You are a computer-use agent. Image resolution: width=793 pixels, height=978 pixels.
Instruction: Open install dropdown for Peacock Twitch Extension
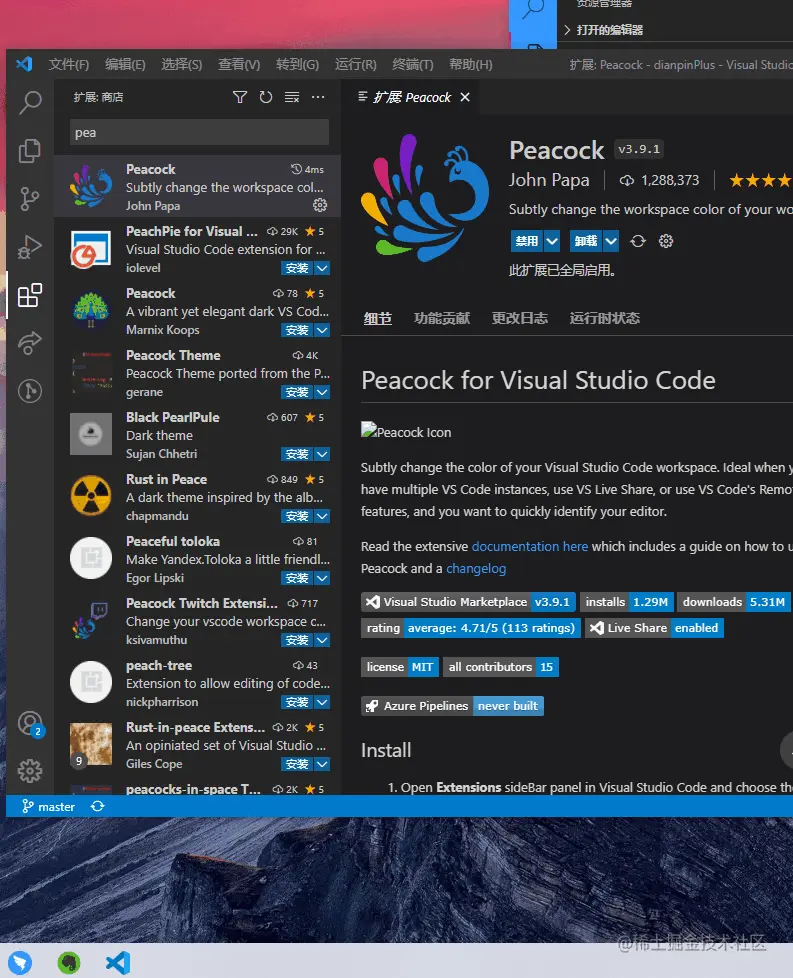(x=322, y=640)
